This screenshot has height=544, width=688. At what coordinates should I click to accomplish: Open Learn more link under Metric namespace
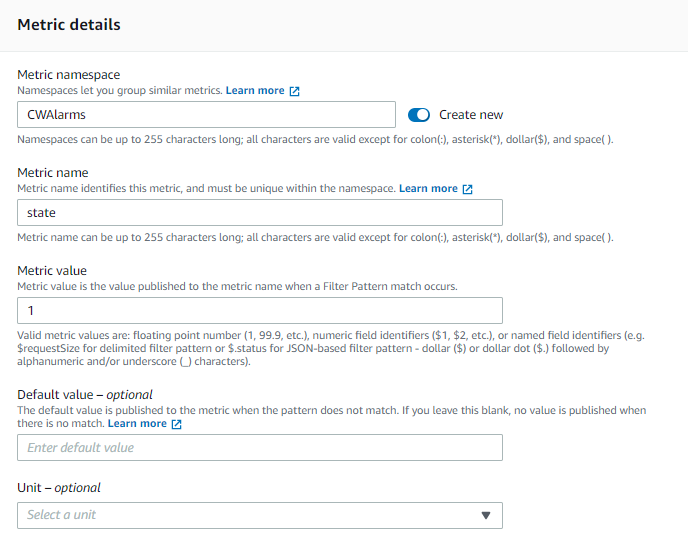click(255, 91)
